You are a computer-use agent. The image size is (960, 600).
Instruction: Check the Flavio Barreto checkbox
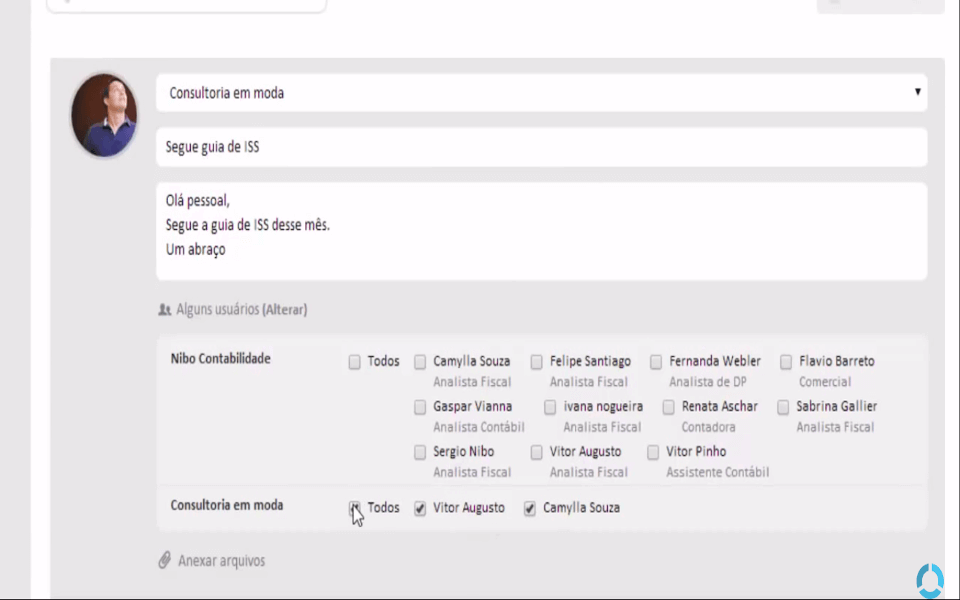click(x=786, y=362)
